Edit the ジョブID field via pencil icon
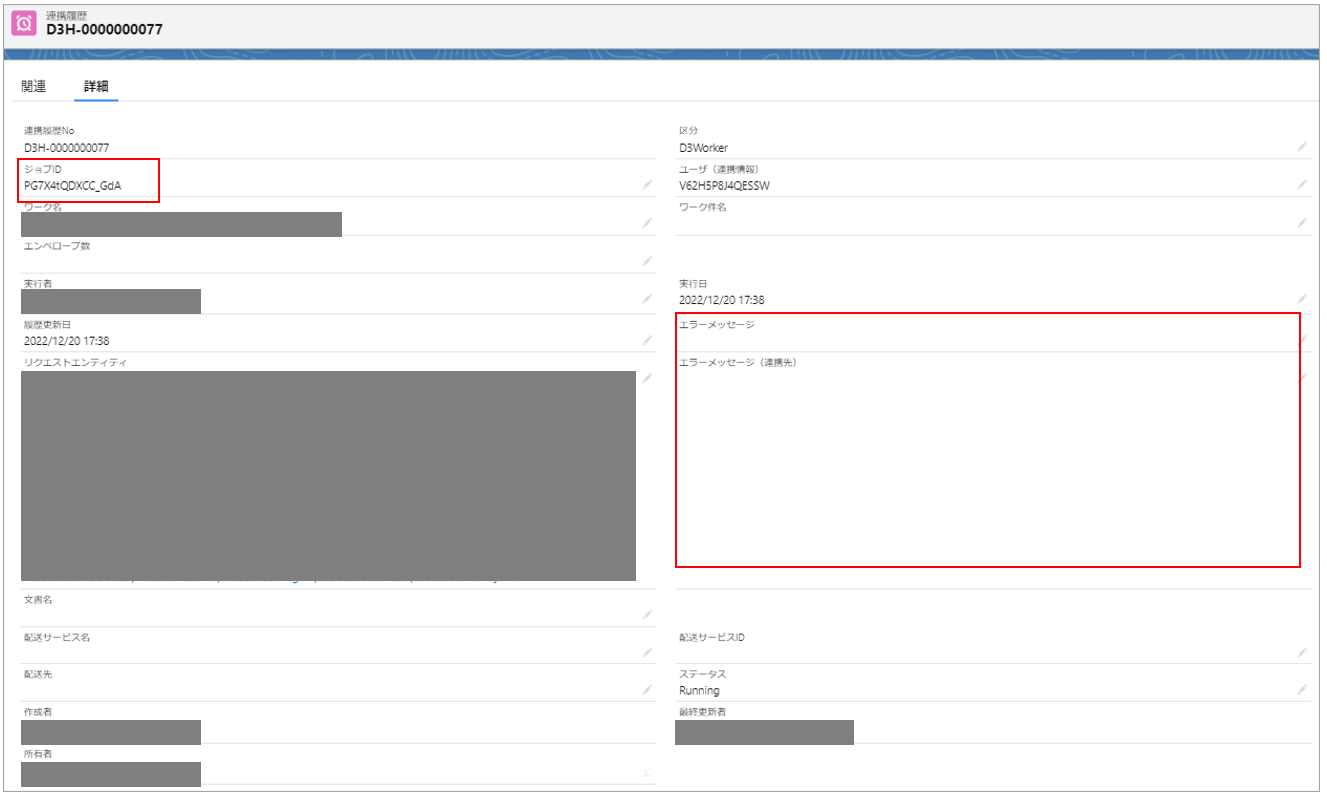The width and height of the screenshot is (1327, 797). pyautogui.click(x=647, y=185)
